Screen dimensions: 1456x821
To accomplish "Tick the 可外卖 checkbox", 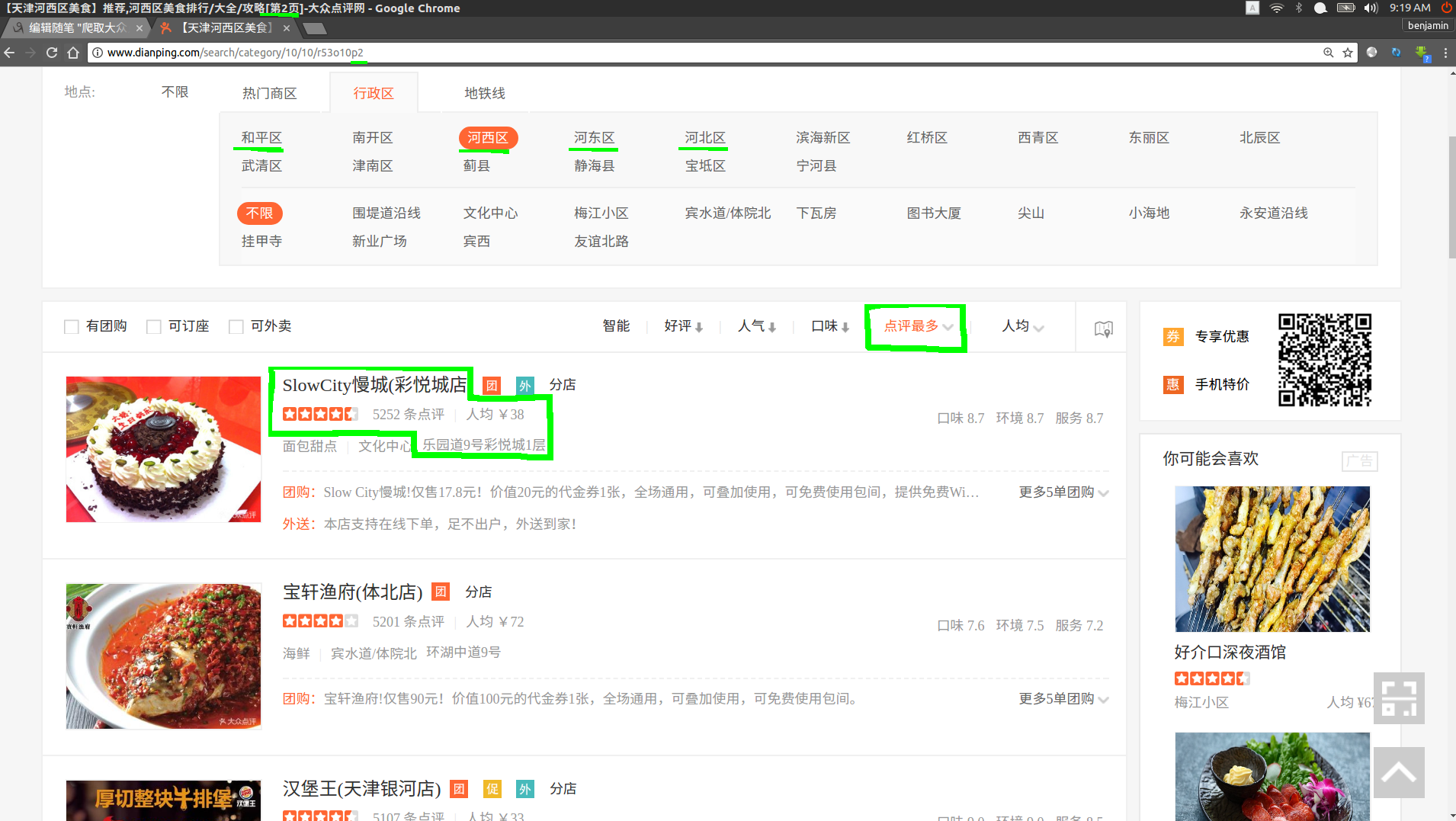I will click(236, 327).
